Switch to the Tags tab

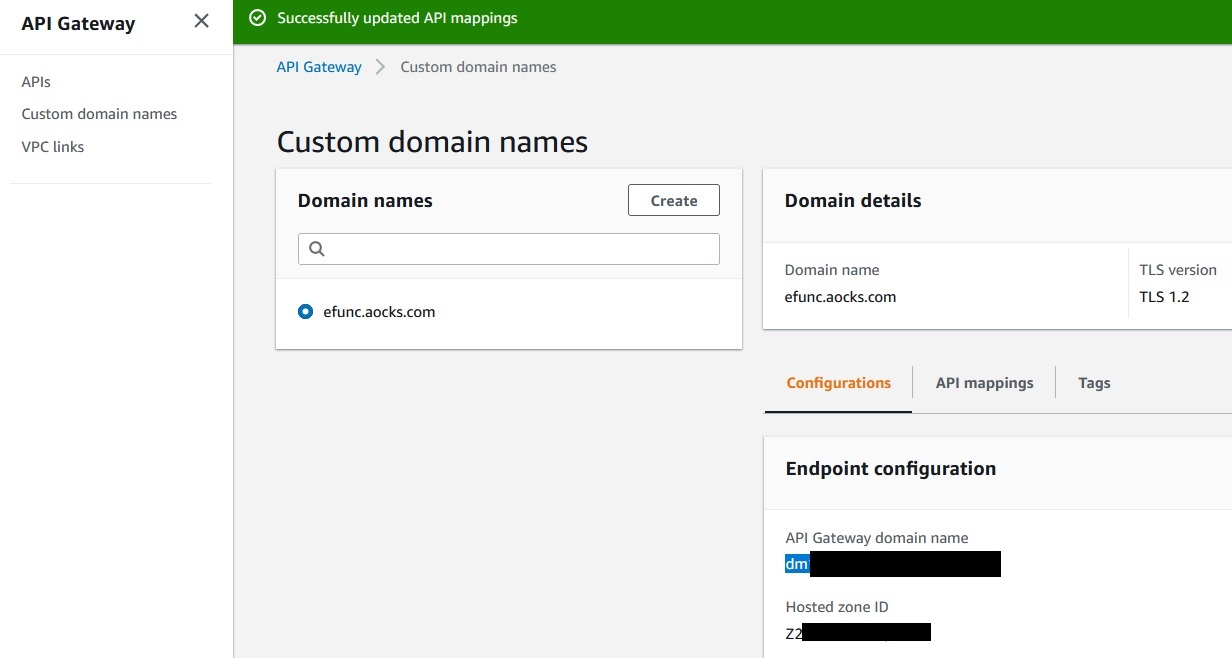[1094, 383]
